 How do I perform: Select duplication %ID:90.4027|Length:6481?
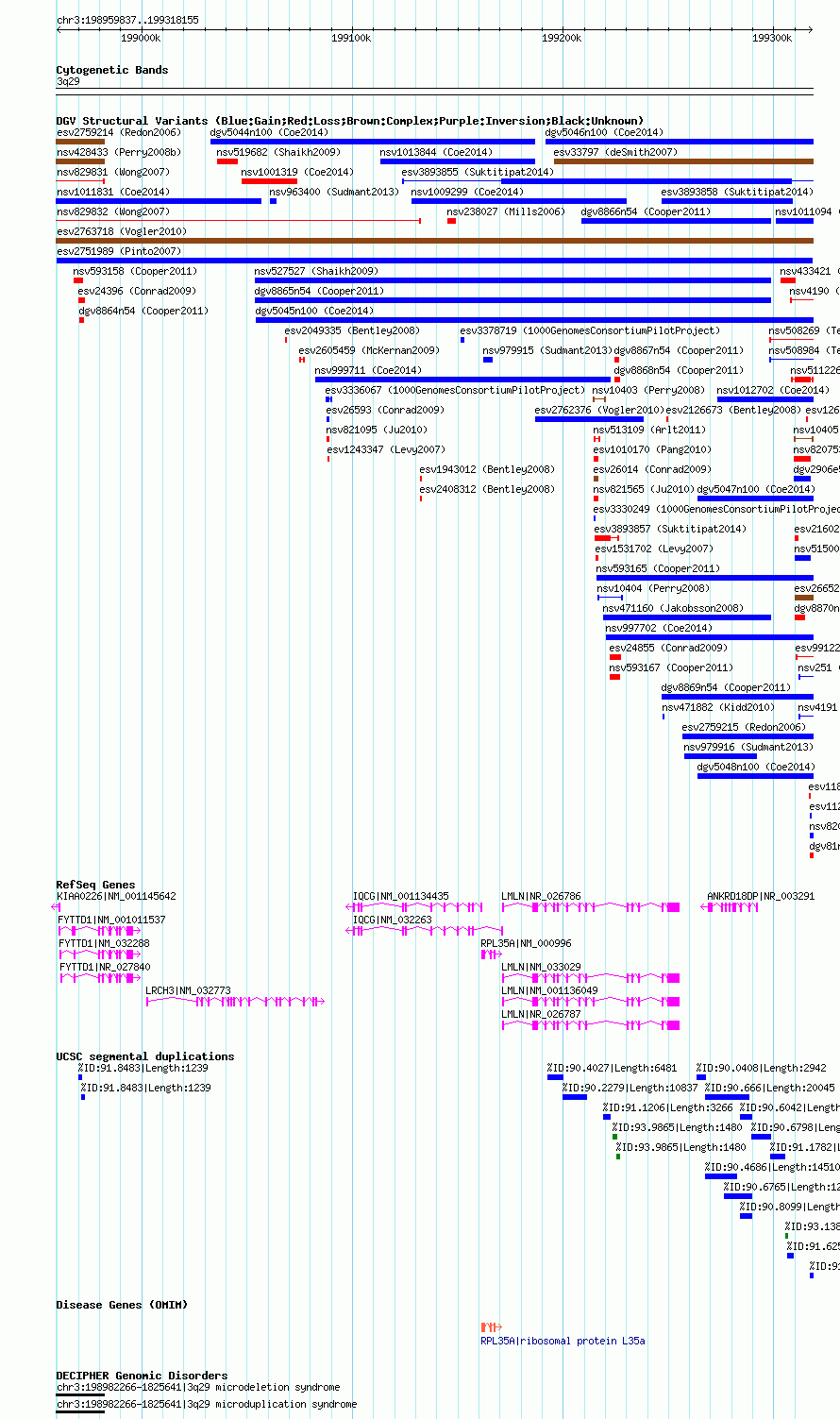613,1068
